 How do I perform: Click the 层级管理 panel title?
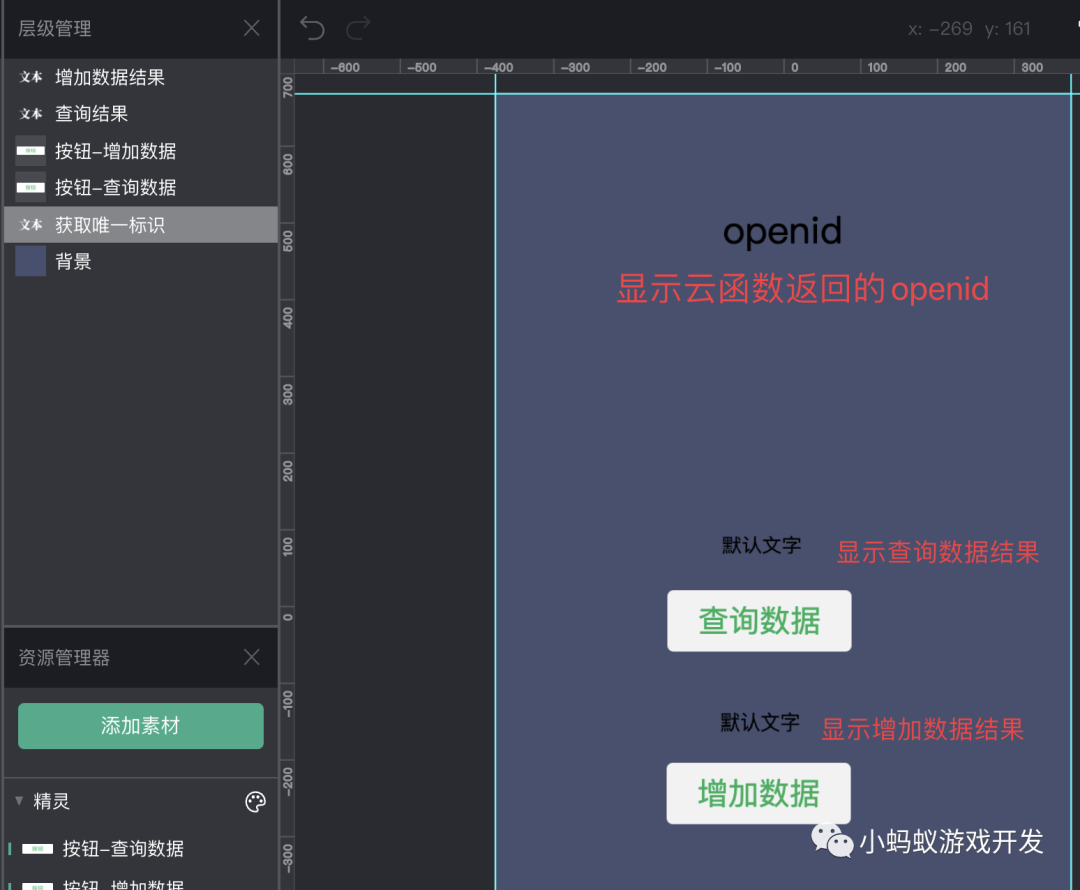(x=54, y=28)
